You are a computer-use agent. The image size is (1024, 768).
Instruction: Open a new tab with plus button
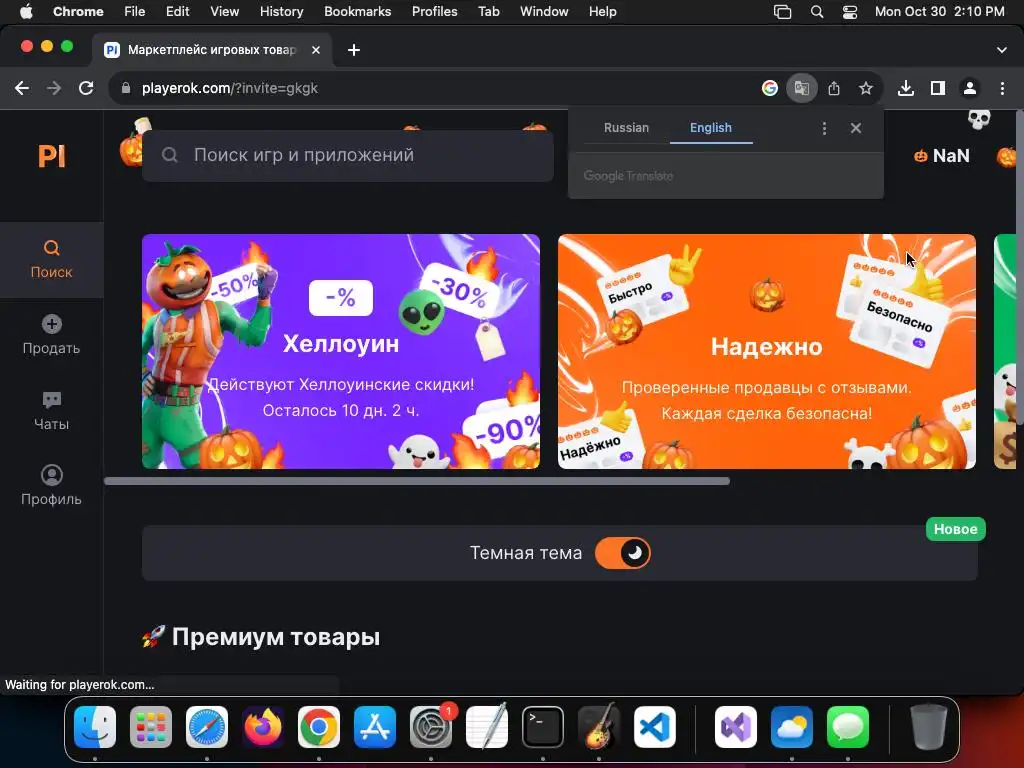pos(354,50)
